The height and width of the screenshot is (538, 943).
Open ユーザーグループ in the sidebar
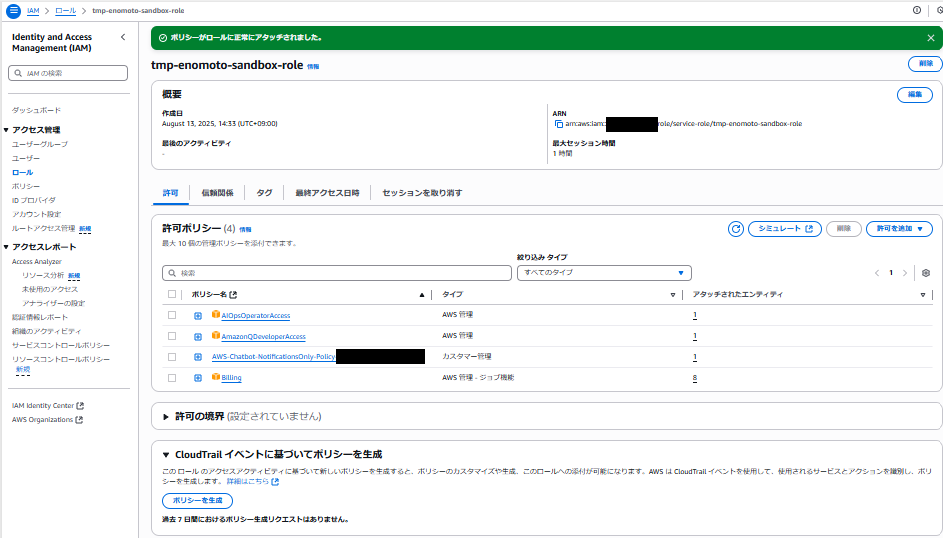point(40,144)
